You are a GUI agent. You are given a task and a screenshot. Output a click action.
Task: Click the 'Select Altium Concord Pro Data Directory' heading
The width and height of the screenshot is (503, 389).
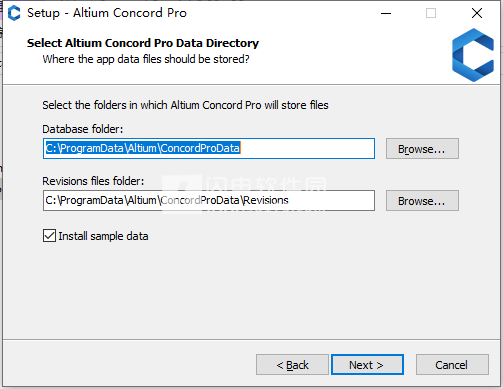click(143, 43)
